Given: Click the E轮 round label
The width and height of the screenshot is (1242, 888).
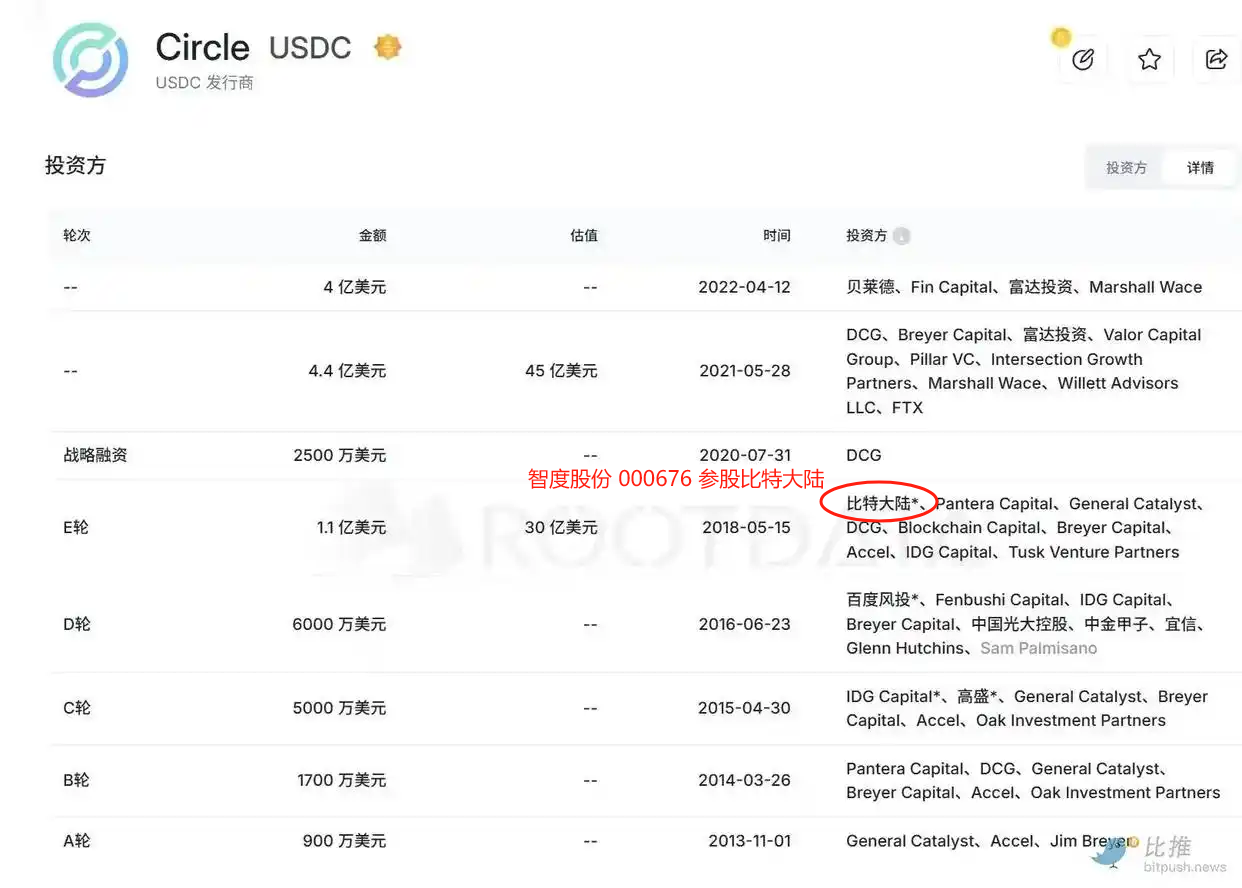Looking at the screenshot, I should click(x=76, y=528).
